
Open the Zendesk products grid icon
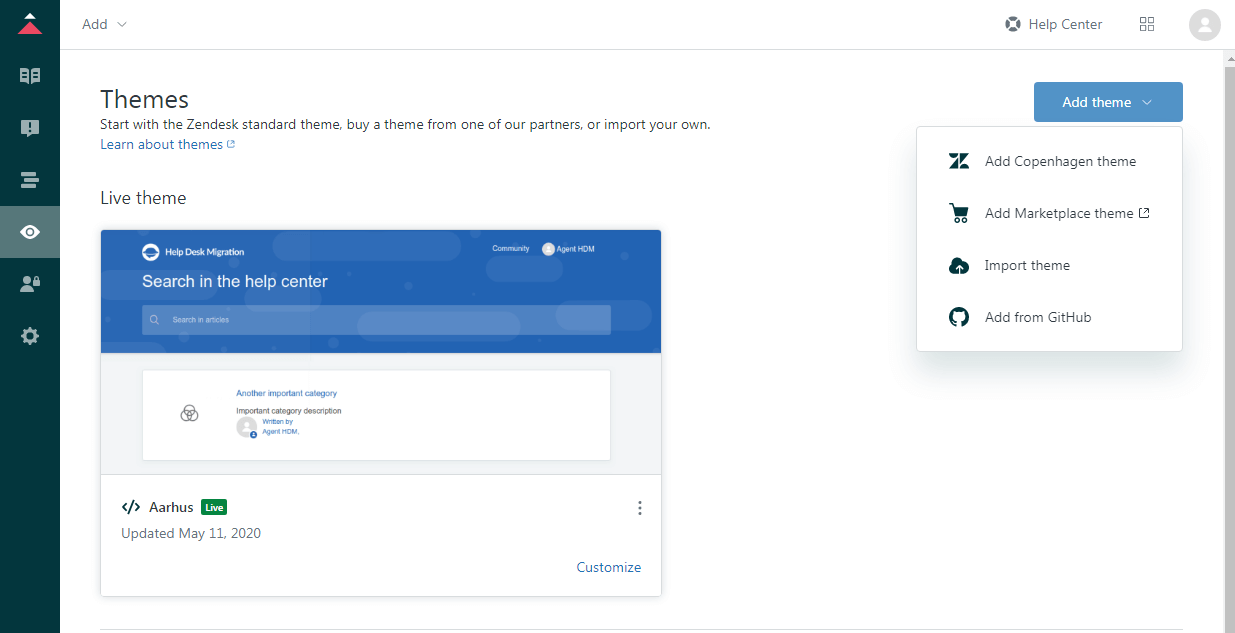point(1147,23)
